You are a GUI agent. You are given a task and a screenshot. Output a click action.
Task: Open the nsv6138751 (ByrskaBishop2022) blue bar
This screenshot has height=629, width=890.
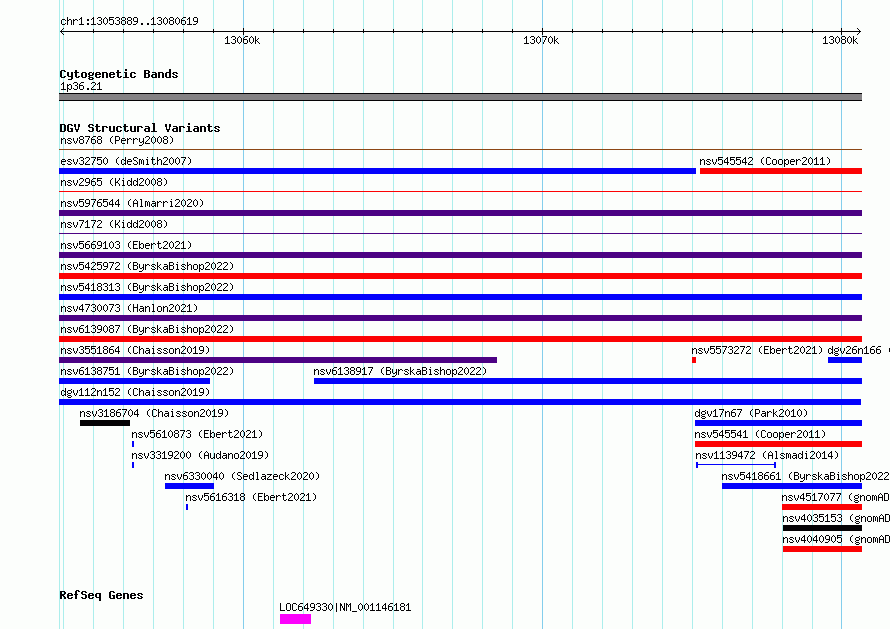[135, 381]
